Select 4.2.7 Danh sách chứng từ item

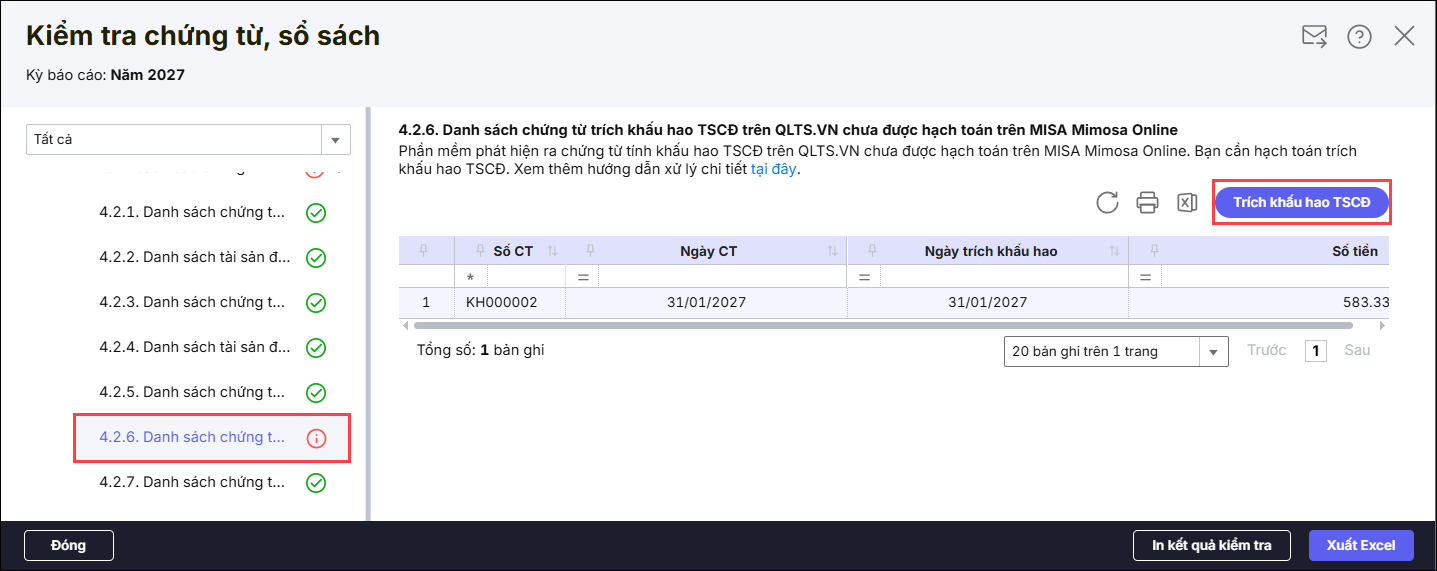coord(193,483)
